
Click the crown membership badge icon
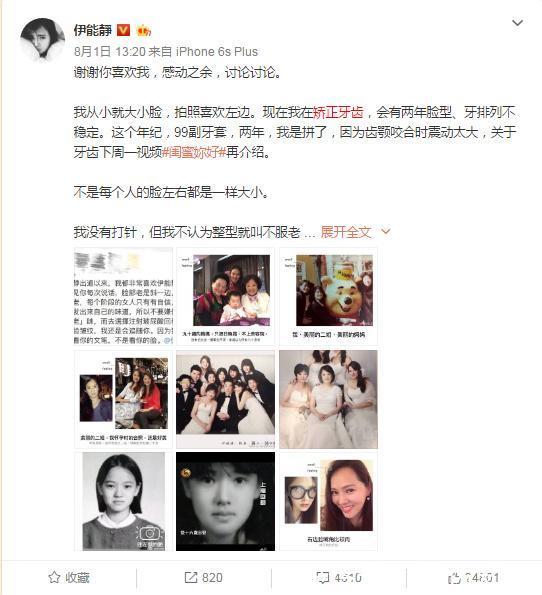[x=143, y=30]
